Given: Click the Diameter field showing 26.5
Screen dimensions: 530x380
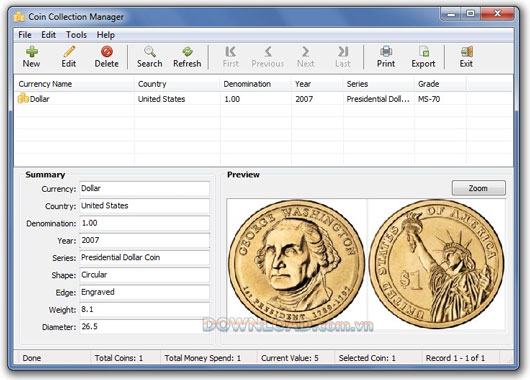Looking at the screenshot, I should coord(145,327).
